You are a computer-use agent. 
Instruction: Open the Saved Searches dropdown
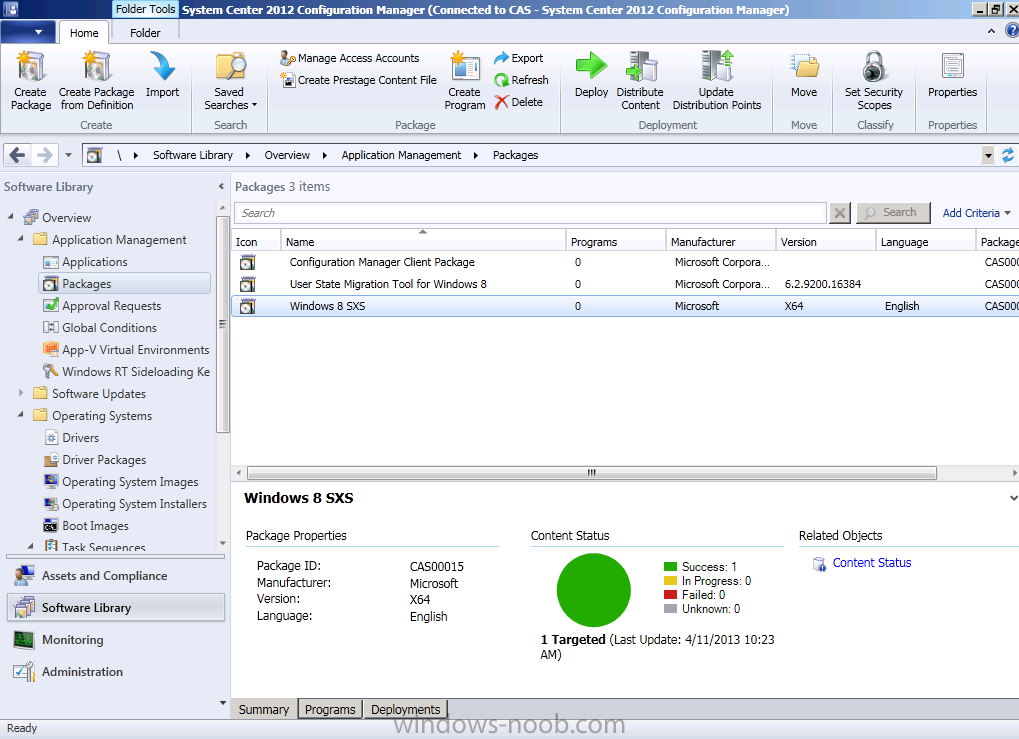(231, 81)
